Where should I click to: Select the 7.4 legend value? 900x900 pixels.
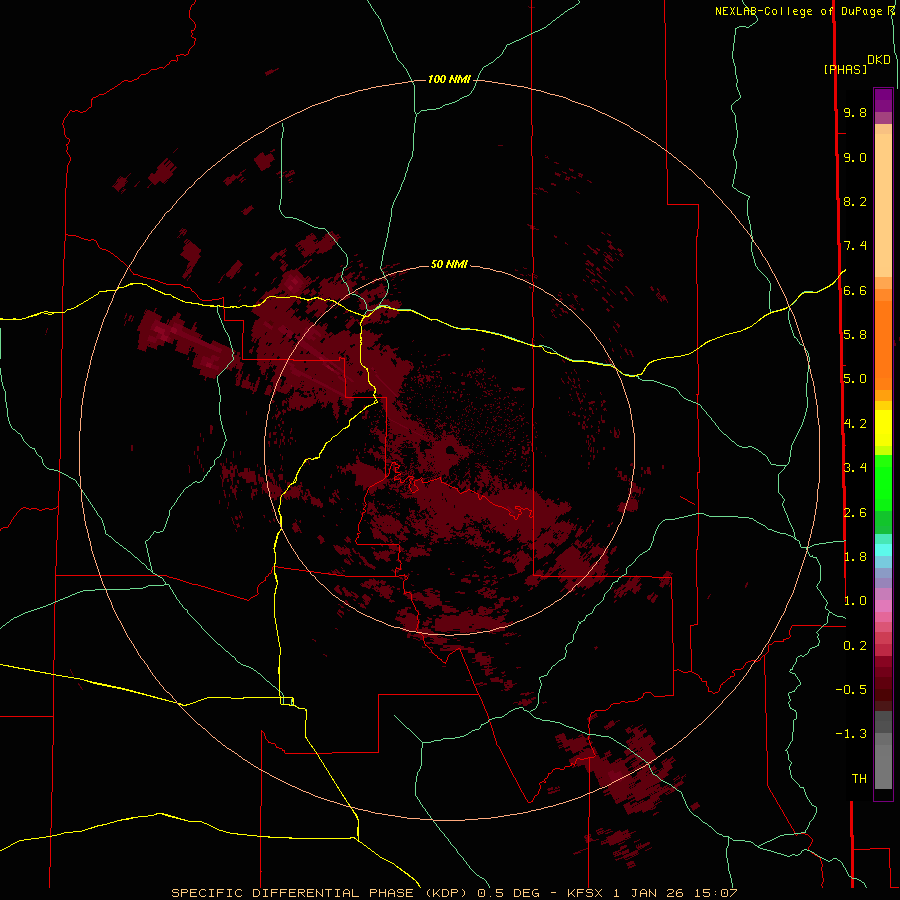tap(855, 246)
